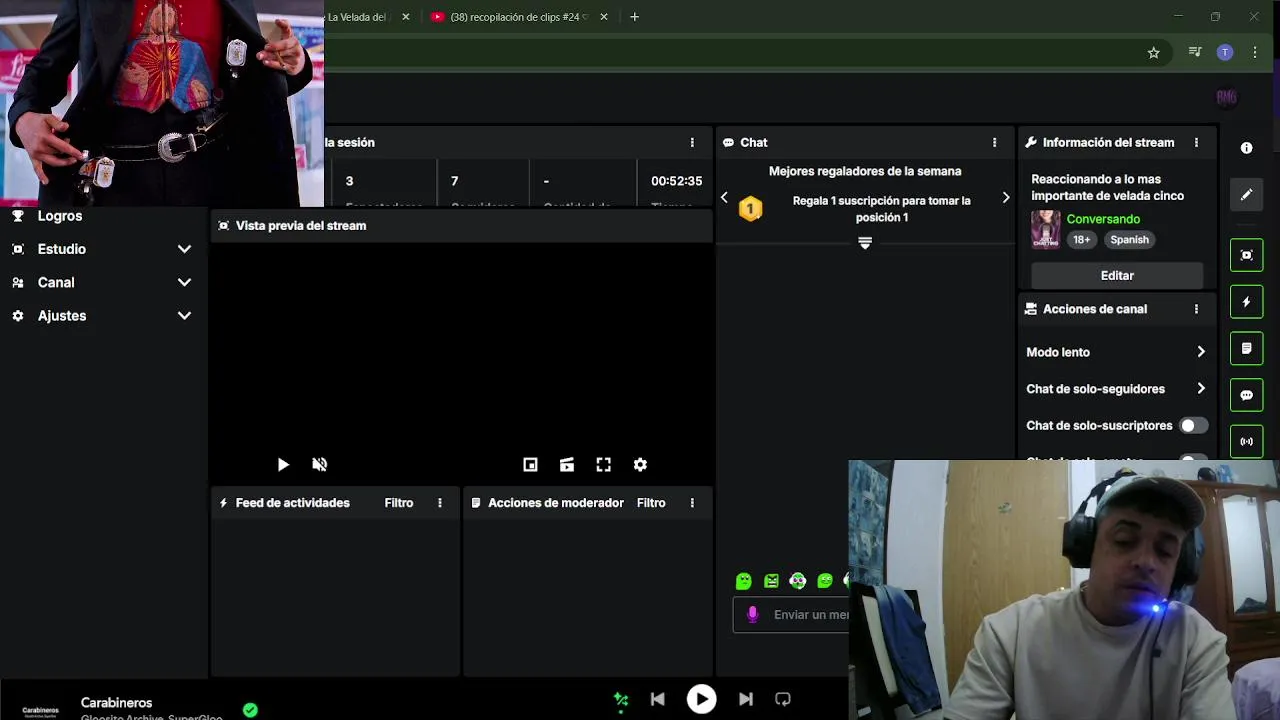Close the La Velada del browser tab
The height and width of the screenshot is (720, 1280).
point(406,17)
